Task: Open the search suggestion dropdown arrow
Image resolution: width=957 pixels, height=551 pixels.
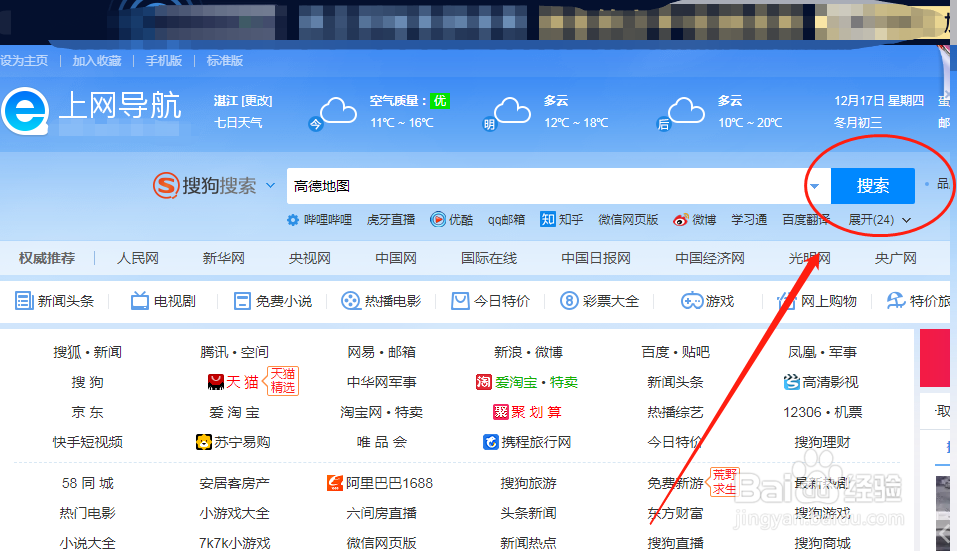Action: point(815,186)
